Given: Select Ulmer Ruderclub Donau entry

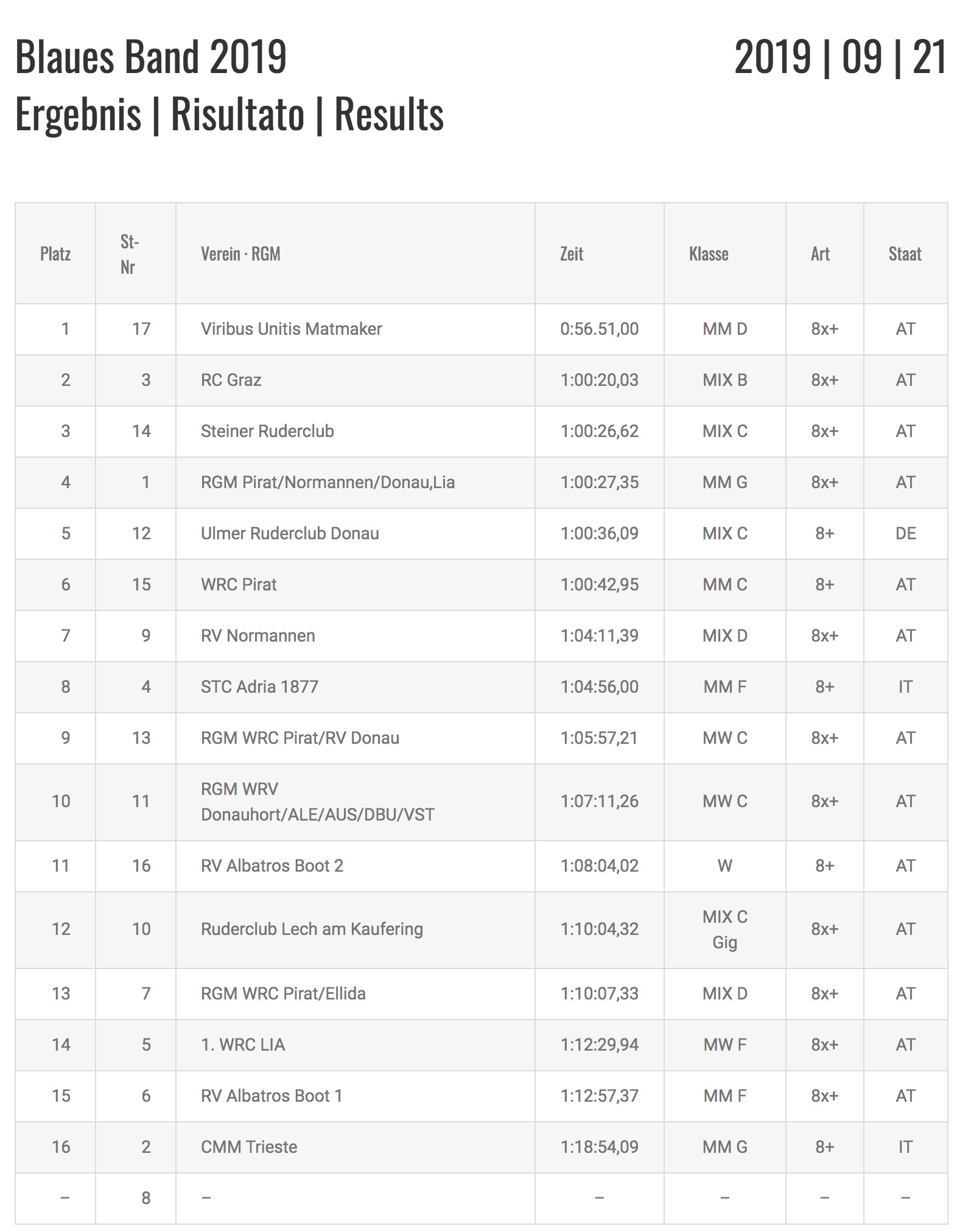Looking at the screenshot, I should [x=290, y=534].
